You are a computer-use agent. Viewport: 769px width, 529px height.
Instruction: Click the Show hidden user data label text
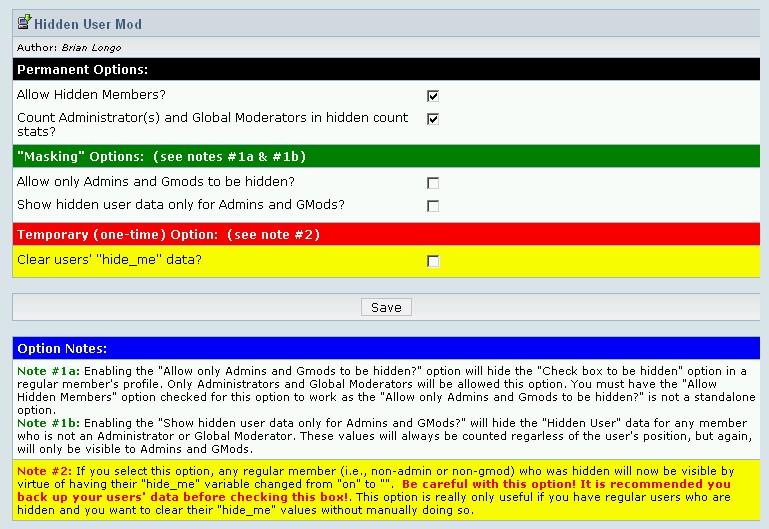click(x=180, y=204)
